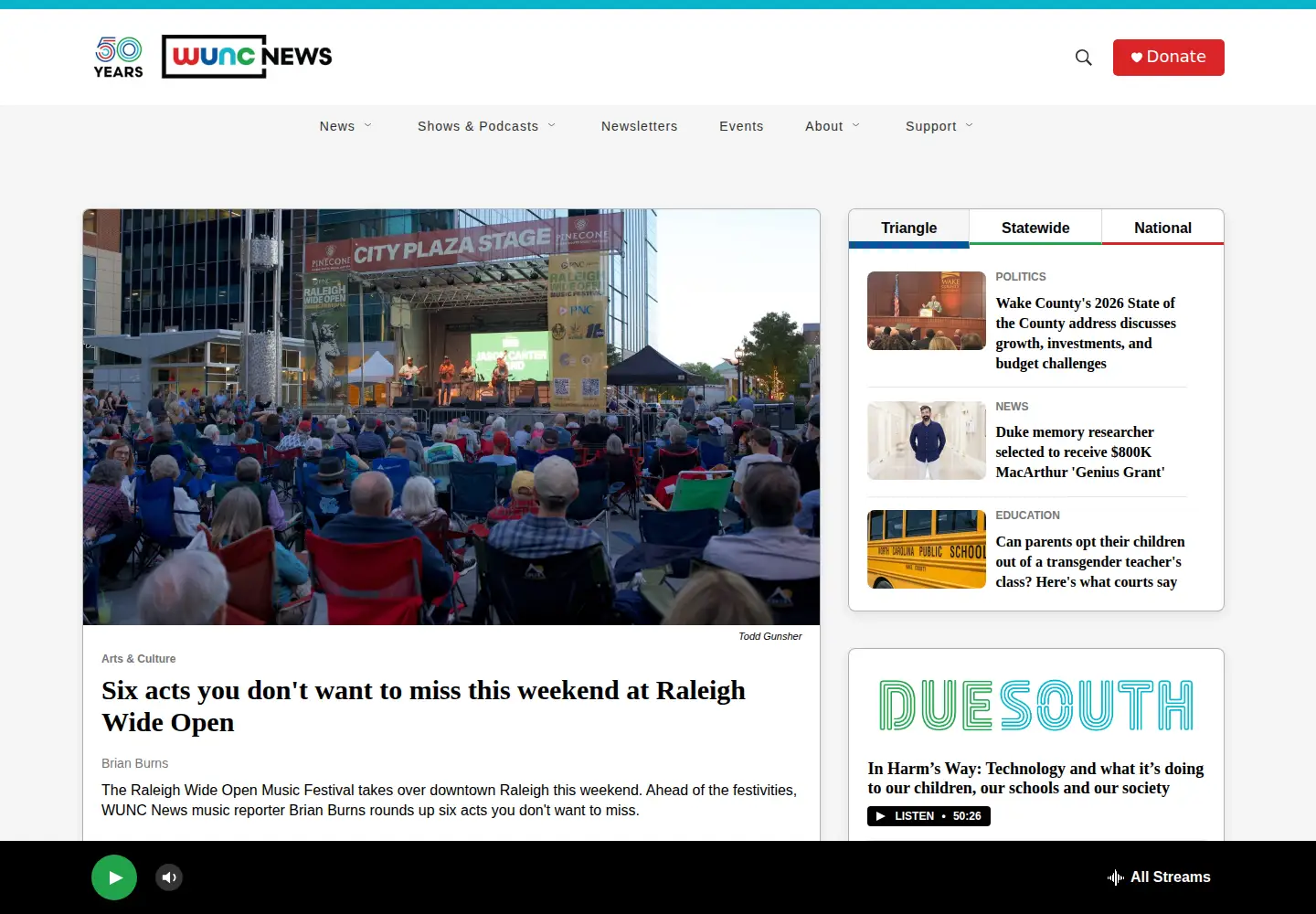This screenshot has height=914, width=1316.
Task: Click the Todd Gunsher photo credit
Action: click(770, 636)
